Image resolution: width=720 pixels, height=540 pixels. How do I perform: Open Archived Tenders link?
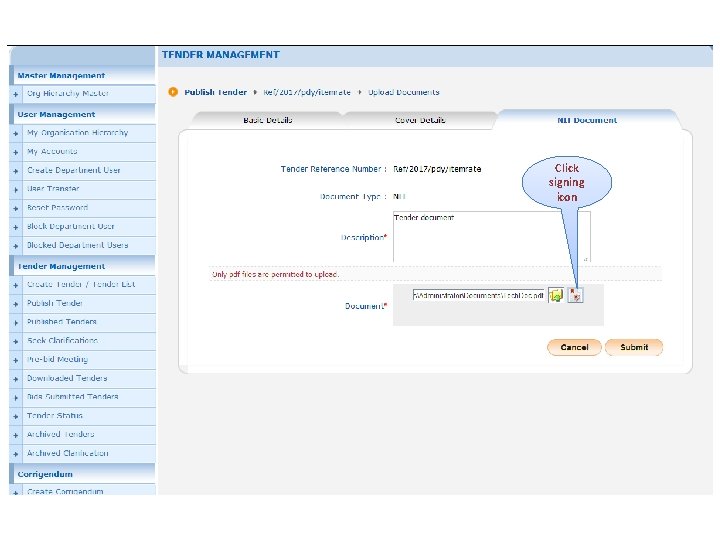click(60, 434)
